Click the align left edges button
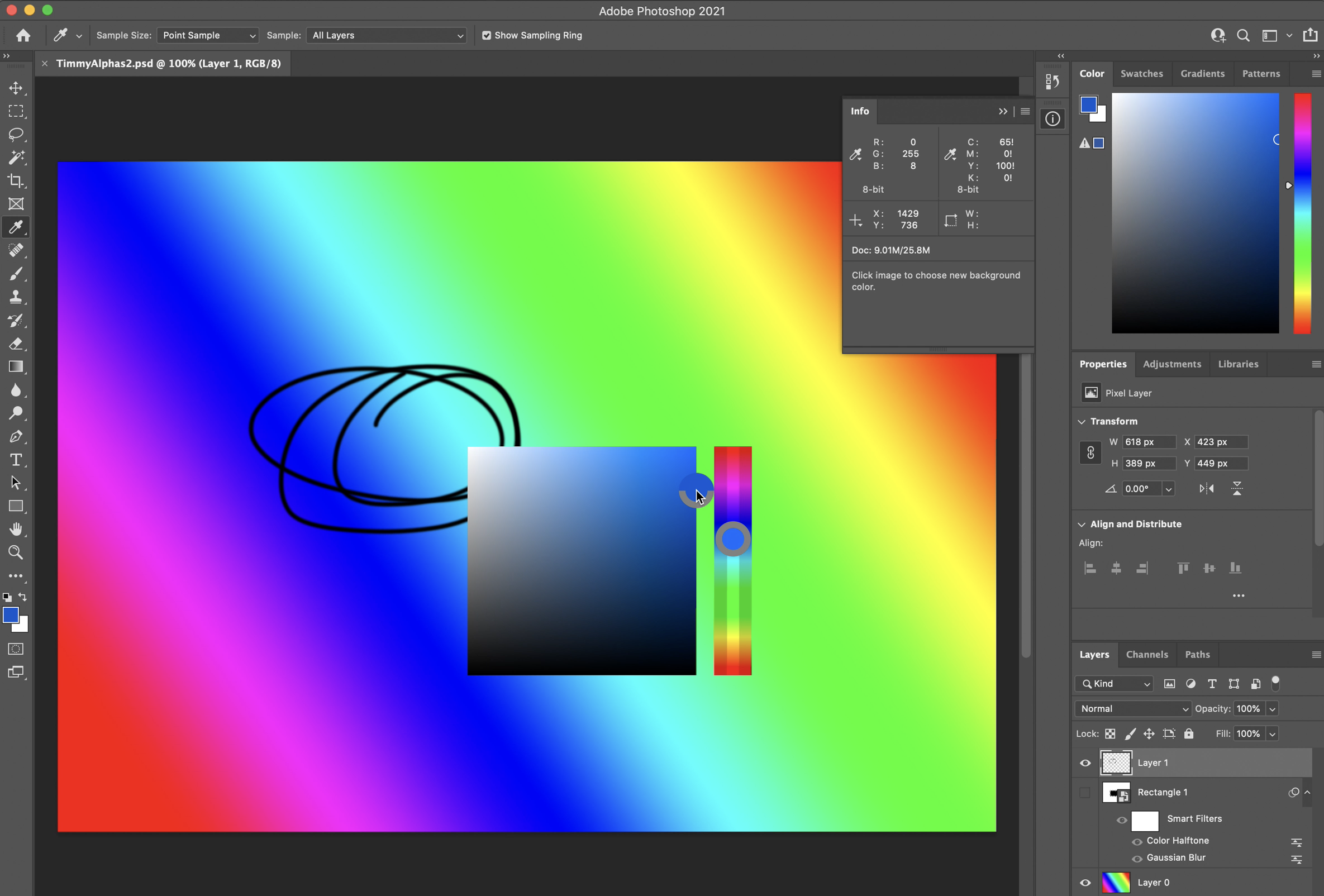 pyautogui.click(x=1090, y=568)
